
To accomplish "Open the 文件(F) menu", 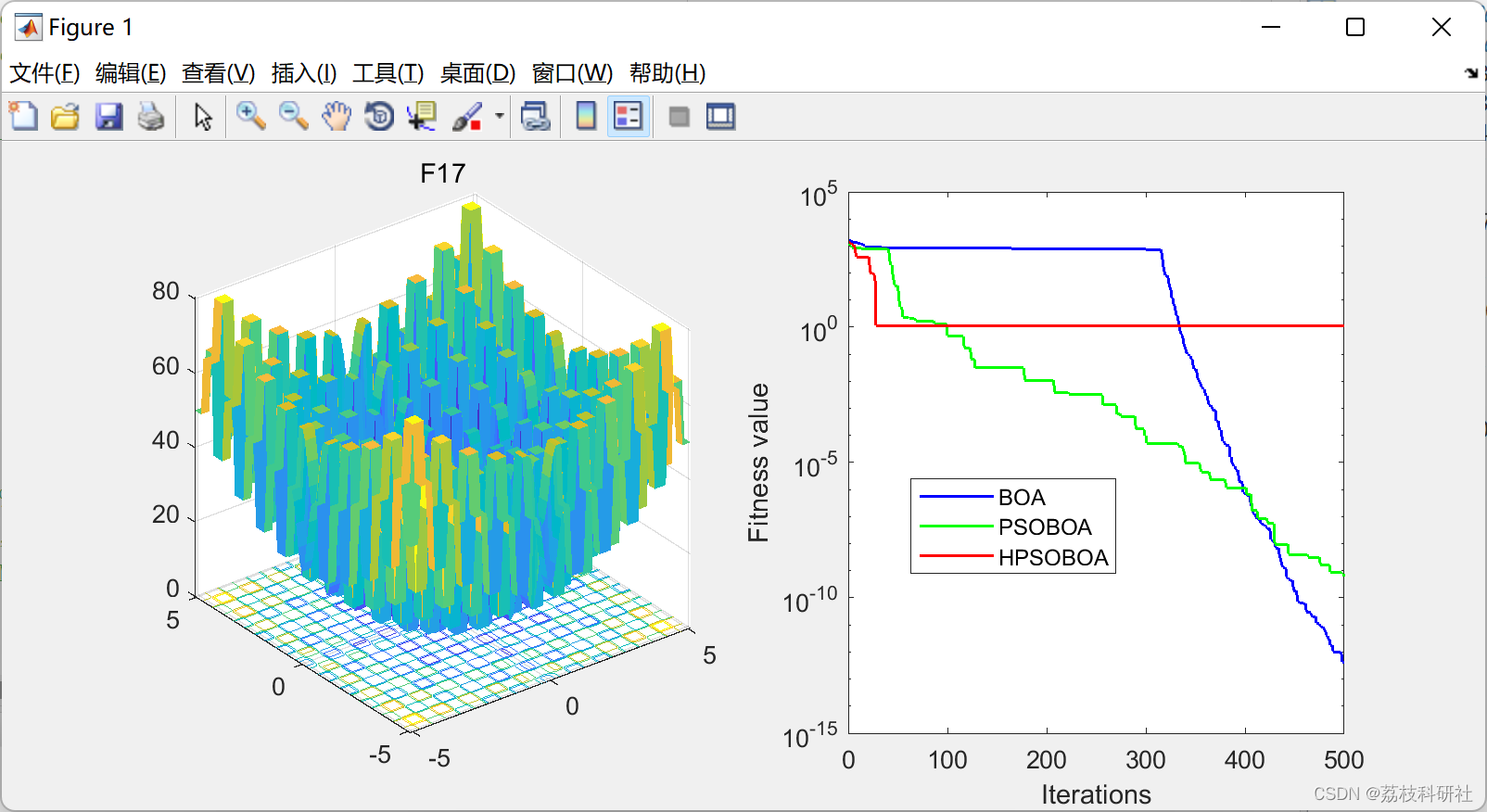I will click(44, 73).
